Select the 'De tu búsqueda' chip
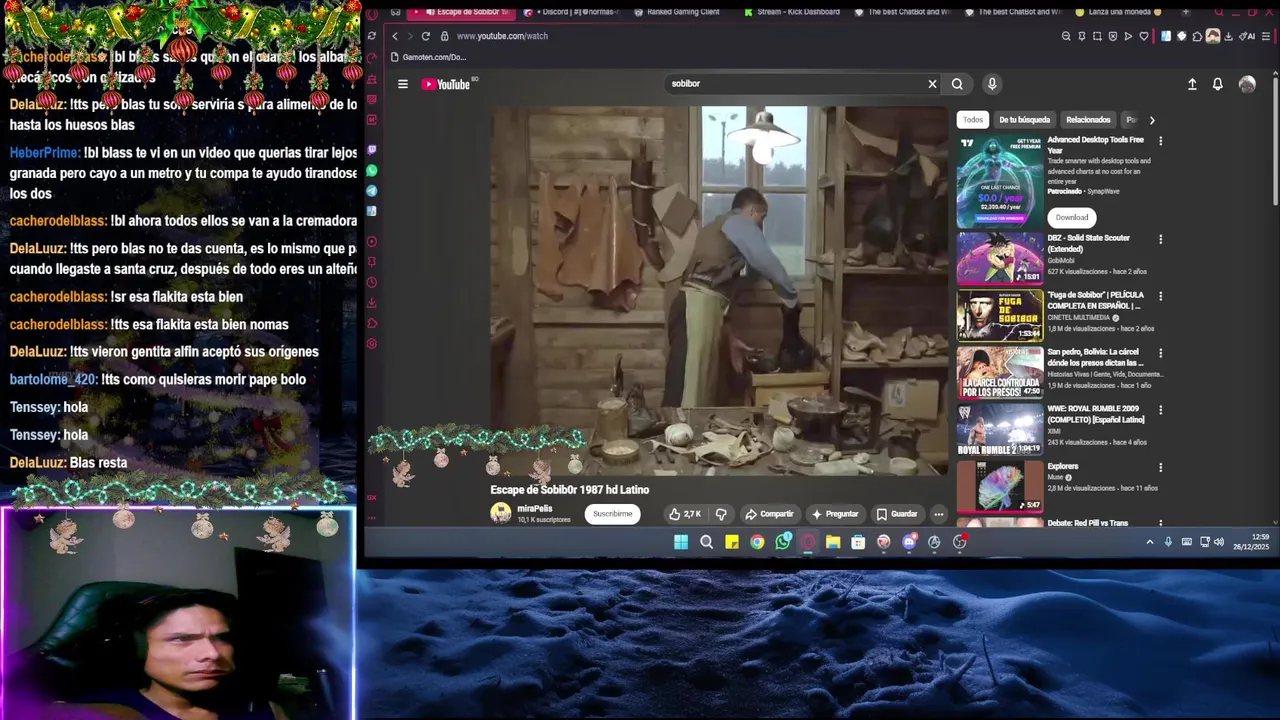 [x=1024, y=120]
